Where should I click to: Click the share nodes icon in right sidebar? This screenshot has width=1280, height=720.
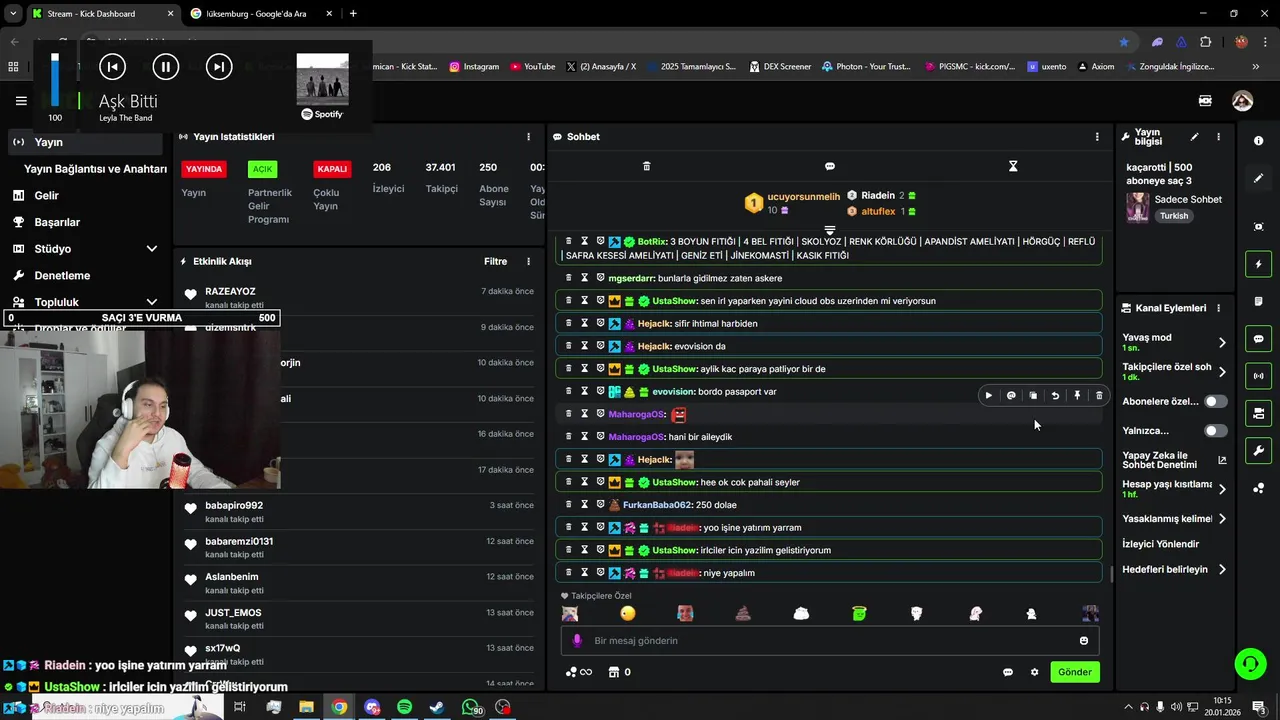tap(1258, 488)
